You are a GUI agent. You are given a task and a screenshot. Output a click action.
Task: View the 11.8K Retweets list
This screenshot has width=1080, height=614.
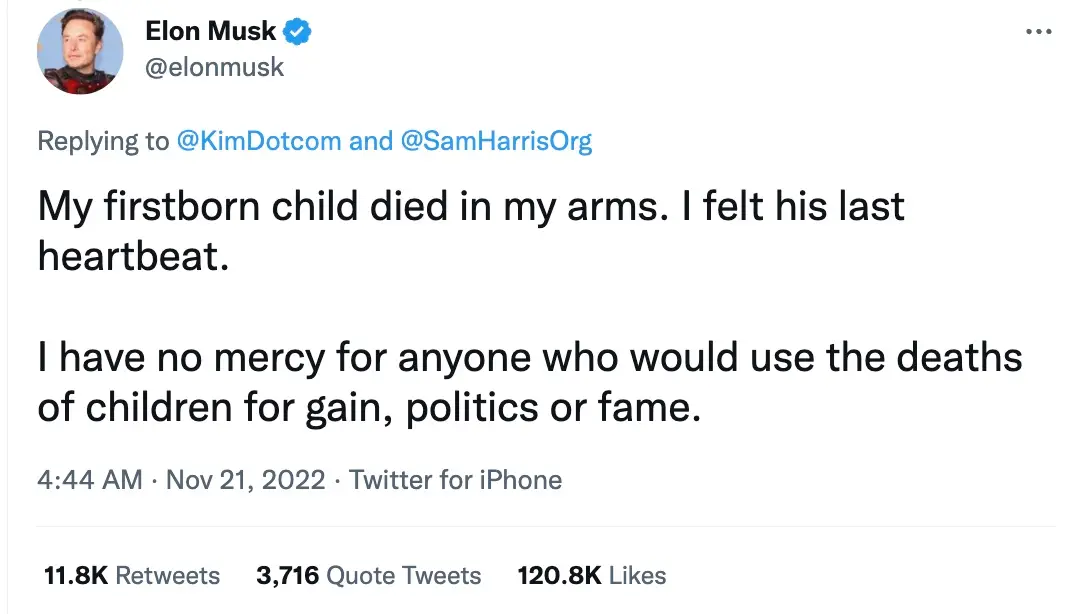tap(131, 575)
